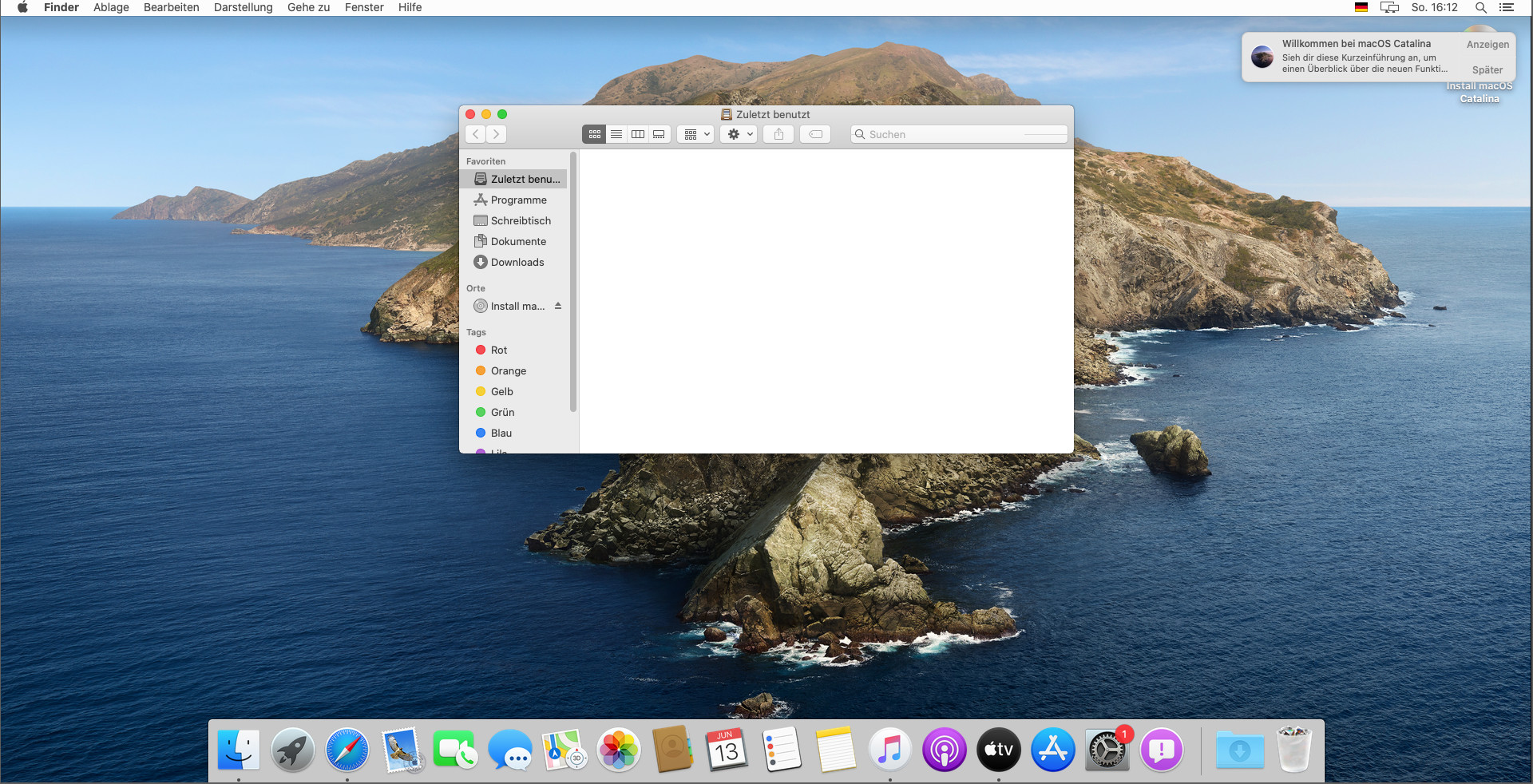Viewport: 1533px width, 784px height.
Task: Switch Finder to list view
Action: [x=616, y=134]
